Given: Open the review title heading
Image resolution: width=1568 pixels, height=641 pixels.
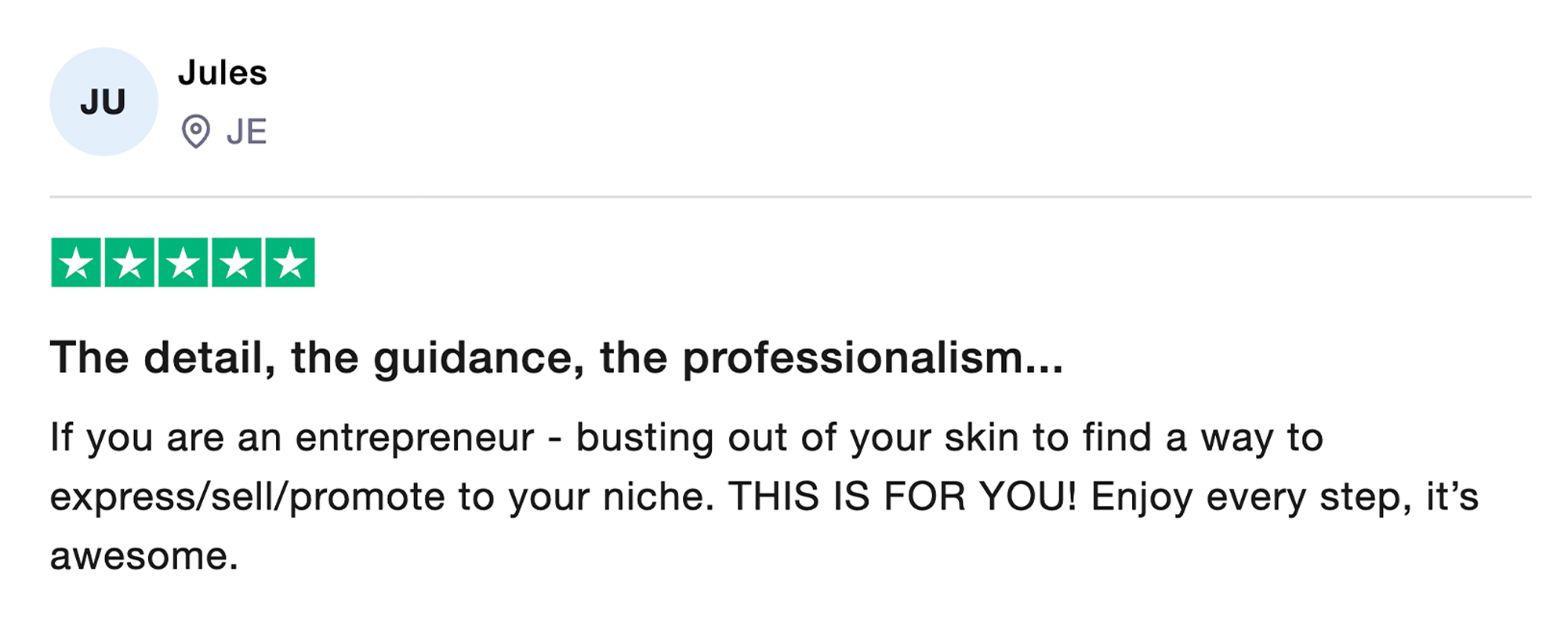Looking at the screenshot, I should [x=556, y=358].
